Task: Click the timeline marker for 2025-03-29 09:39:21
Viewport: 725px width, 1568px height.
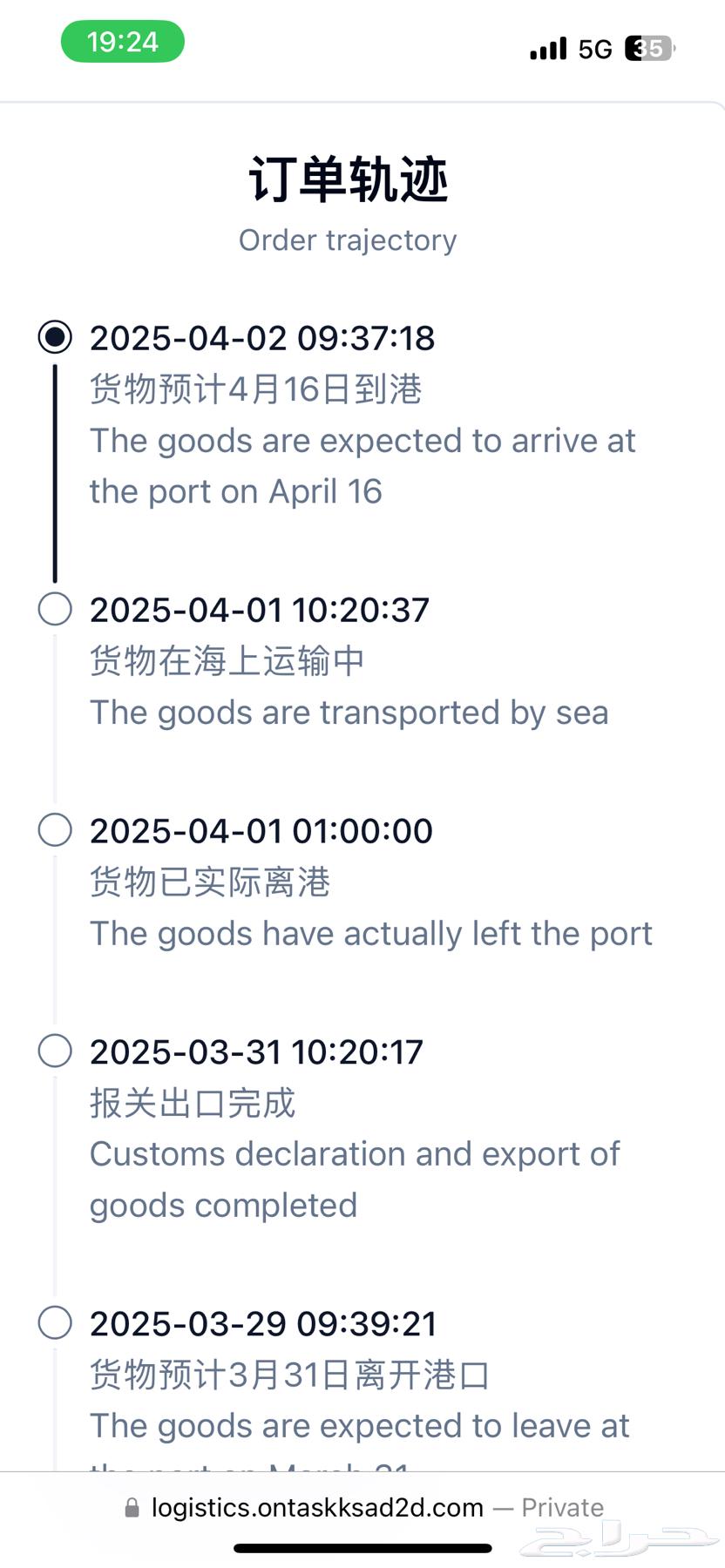Action: (55, 1323)
